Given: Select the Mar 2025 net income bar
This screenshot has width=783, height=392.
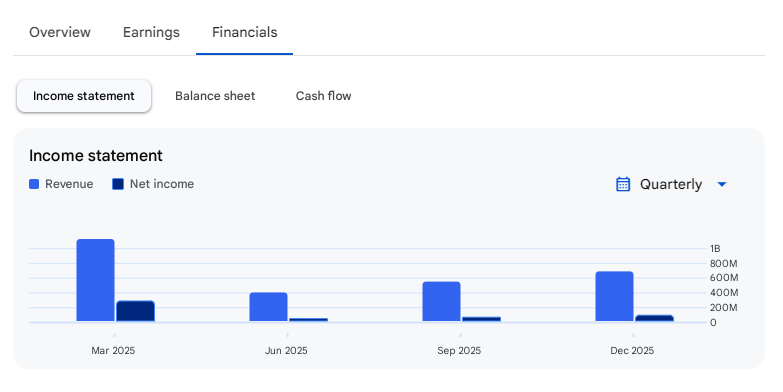Looking at the screenshot, I should point(135,311).
